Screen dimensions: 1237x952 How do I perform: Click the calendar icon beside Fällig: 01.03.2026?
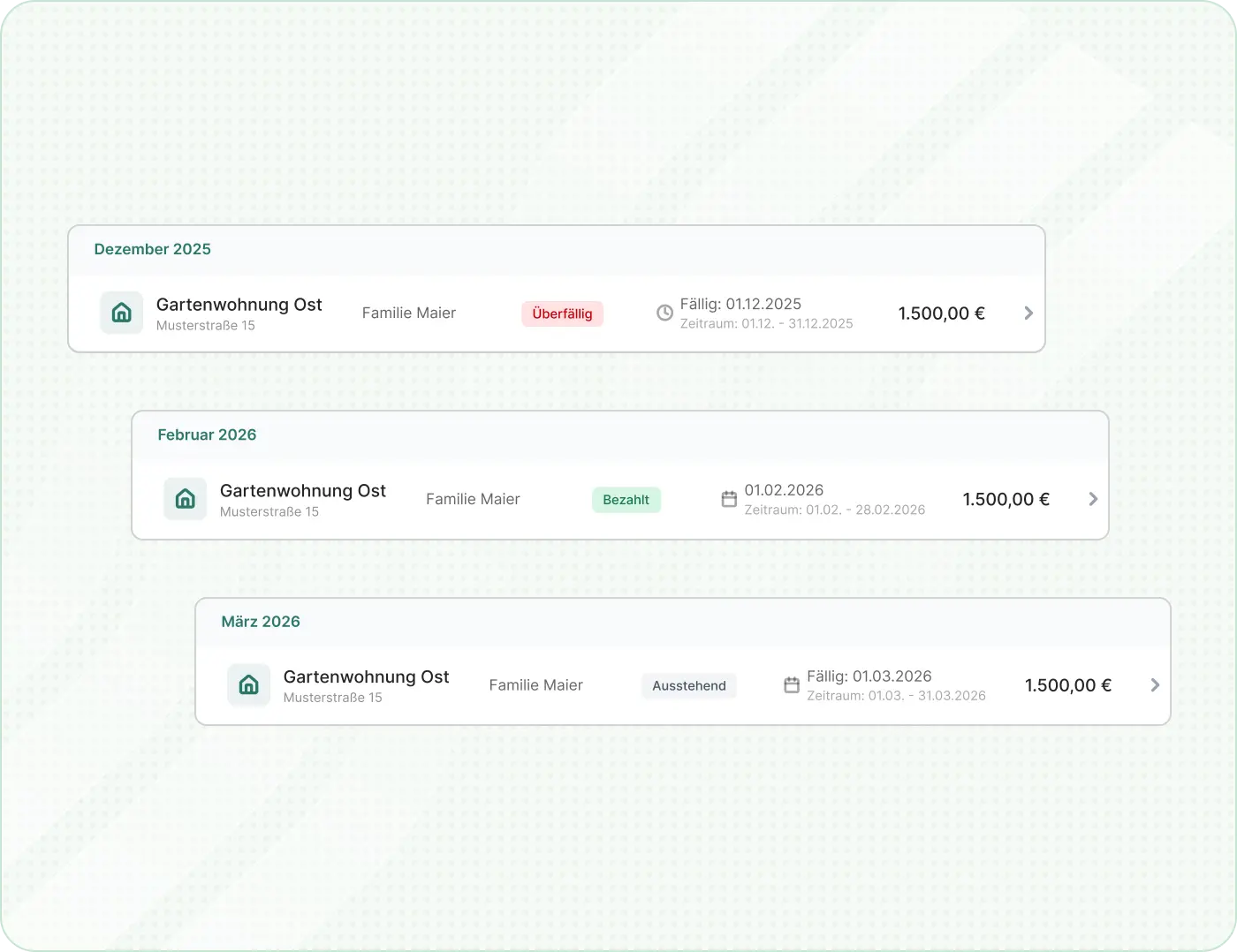click(x=792, y=685)
